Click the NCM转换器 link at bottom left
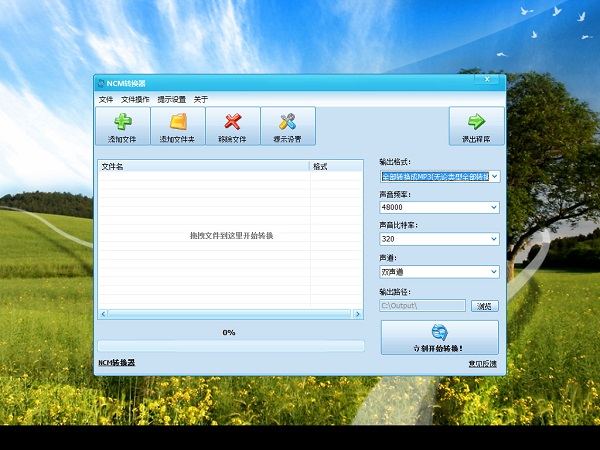The width and height of the screenshot is (600, 450). pos(116,362)
